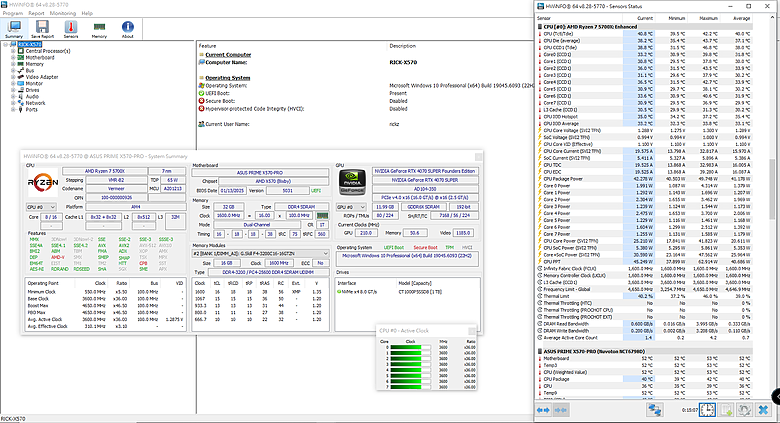Image resolution: width=780 pixels, height=423 pixels.
Task: Expand the Video Adapter tree node
Action: click(x=13, y=77)
